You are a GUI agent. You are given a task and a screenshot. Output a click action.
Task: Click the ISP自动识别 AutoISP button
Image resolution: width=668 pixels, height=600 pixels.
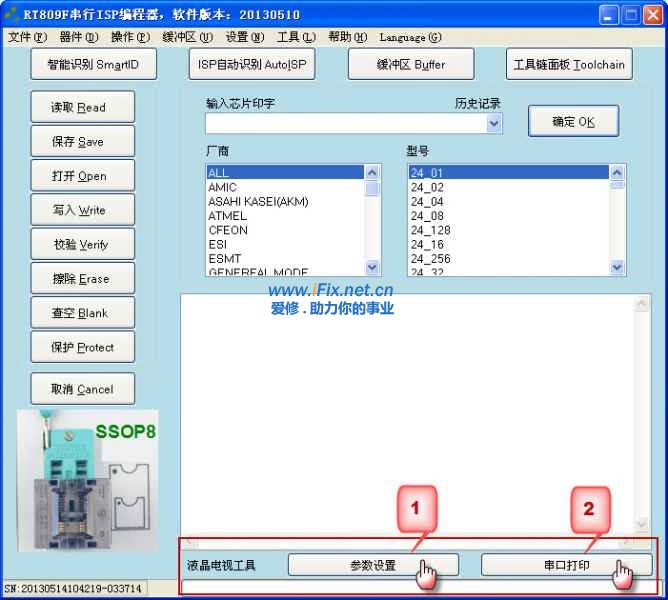point(252,64)
